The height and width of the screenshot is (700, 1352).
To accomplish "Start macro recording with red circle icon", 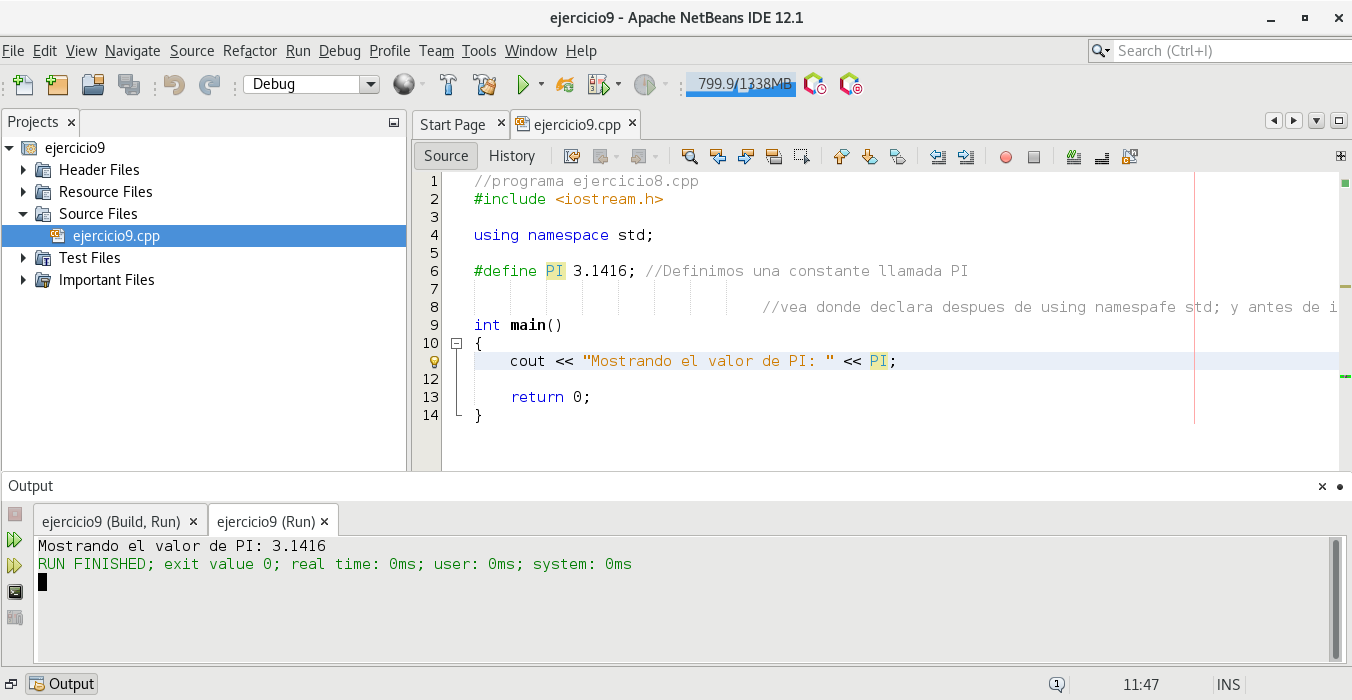I will [1006, 157].
